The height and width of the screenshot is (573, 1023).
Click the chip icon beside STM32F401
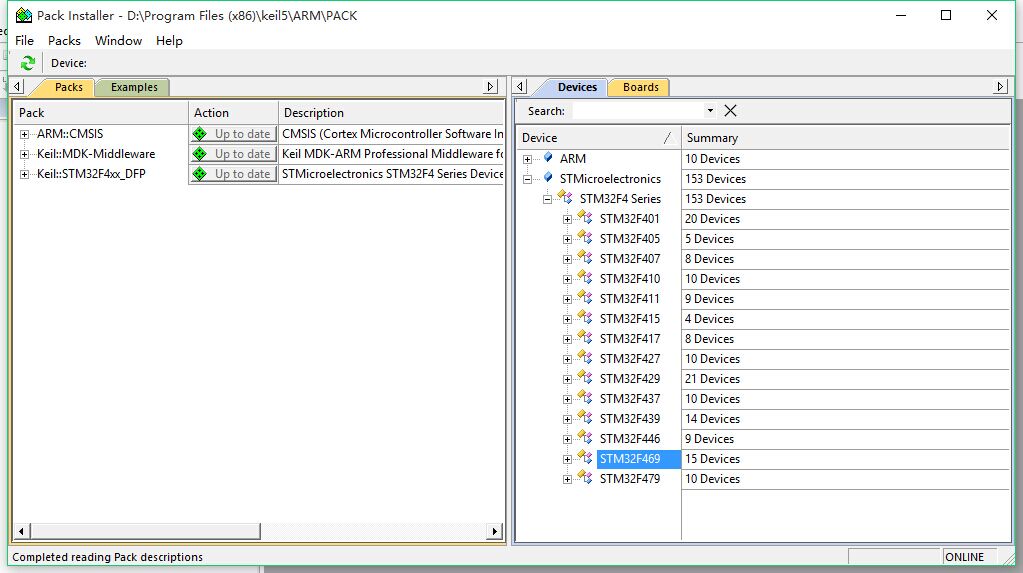585,217
